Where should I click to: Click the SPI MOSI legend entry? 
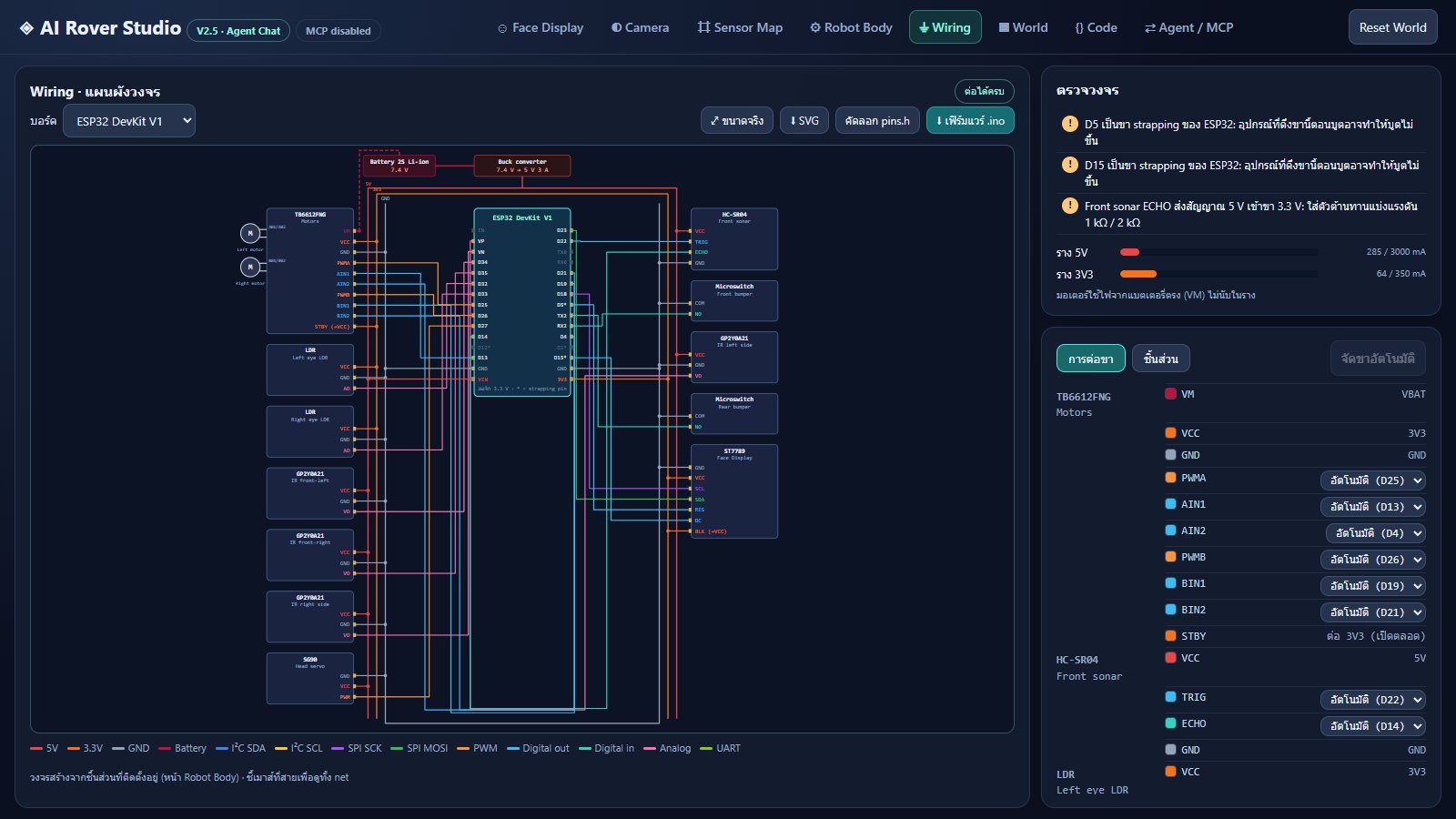click(x=419, y=748)
